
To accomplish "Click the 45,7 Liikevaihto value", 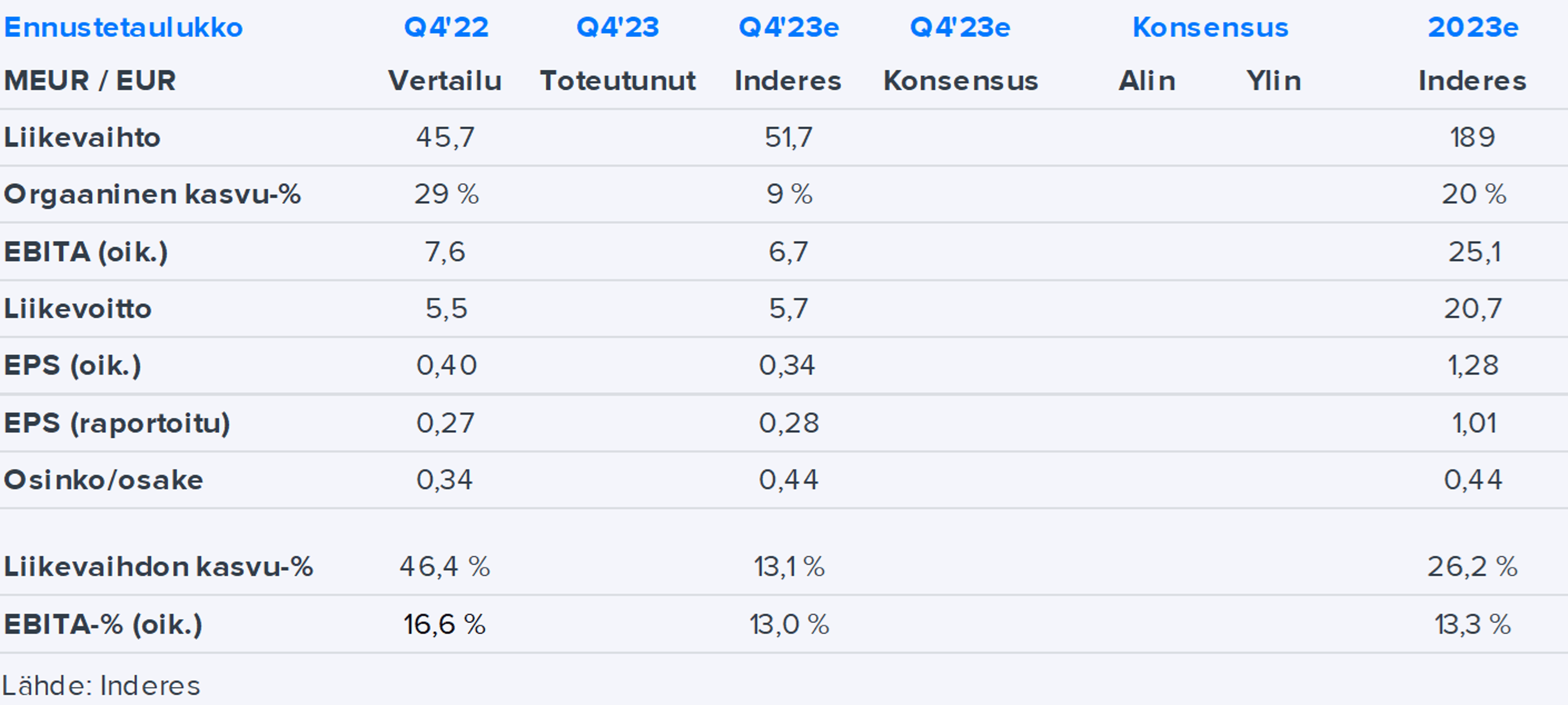I will point(445,138).
